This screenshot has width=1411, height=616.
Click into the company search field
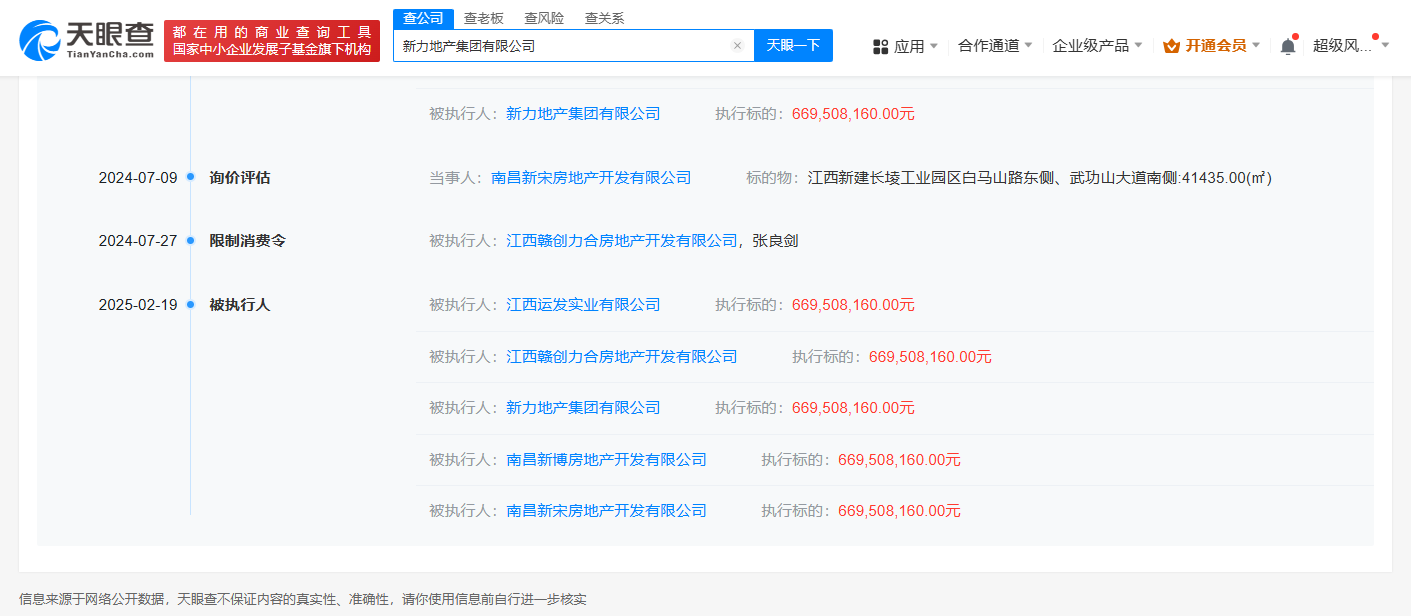560,46
